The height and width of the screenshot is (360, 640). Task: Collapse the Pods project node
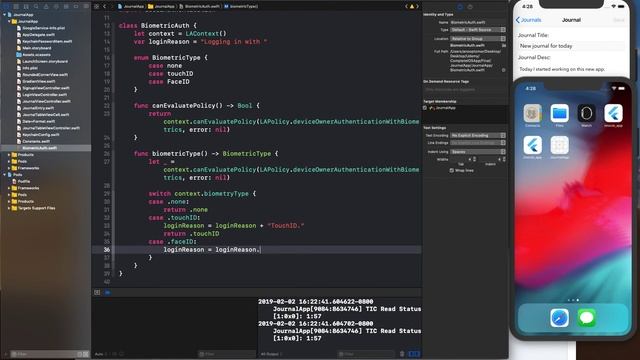pos(5,175)
